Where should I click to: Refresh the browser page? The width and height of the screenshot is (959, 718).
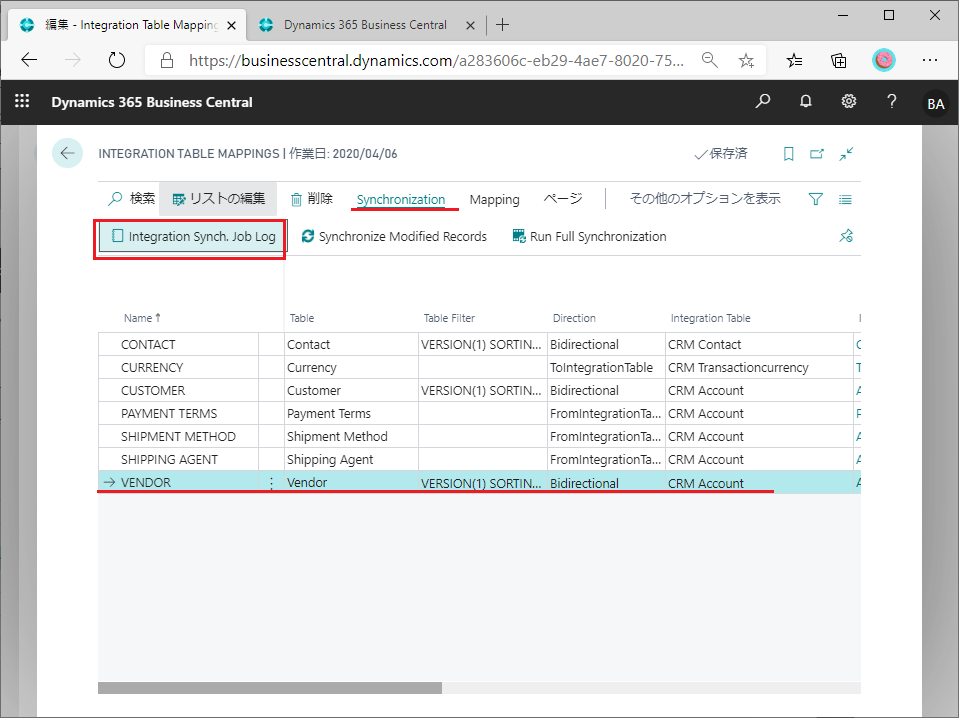116,60
